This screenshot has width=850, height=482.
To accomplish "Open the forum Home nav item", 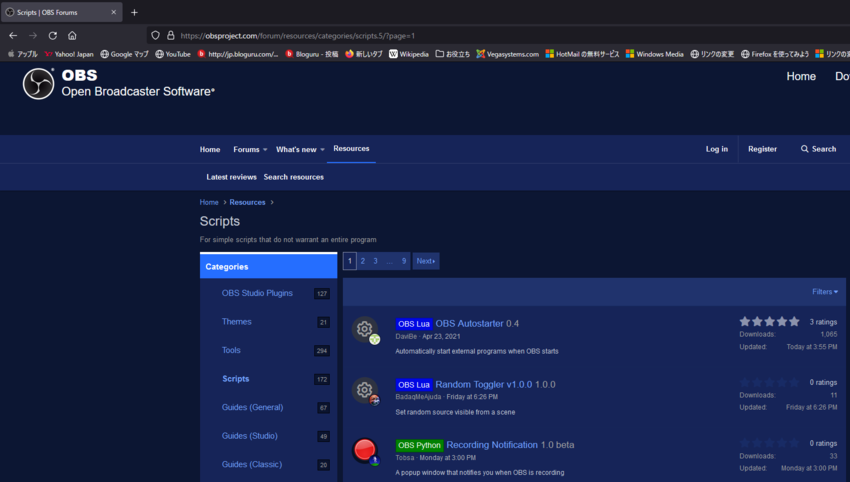I will pyautogui.click(x=210, y=150).
